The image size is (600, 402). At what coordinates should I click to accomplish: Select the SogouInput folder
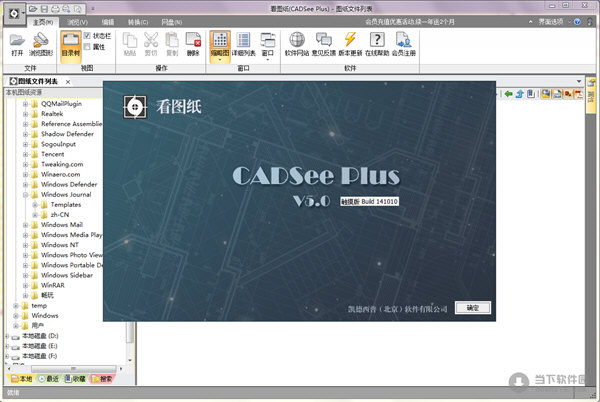click(x=58, y=144)
